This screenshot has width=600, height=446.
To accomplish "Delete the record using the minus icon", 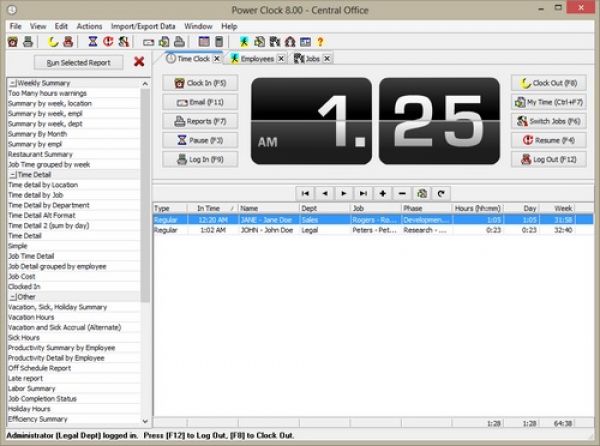I will click(402, 192).
